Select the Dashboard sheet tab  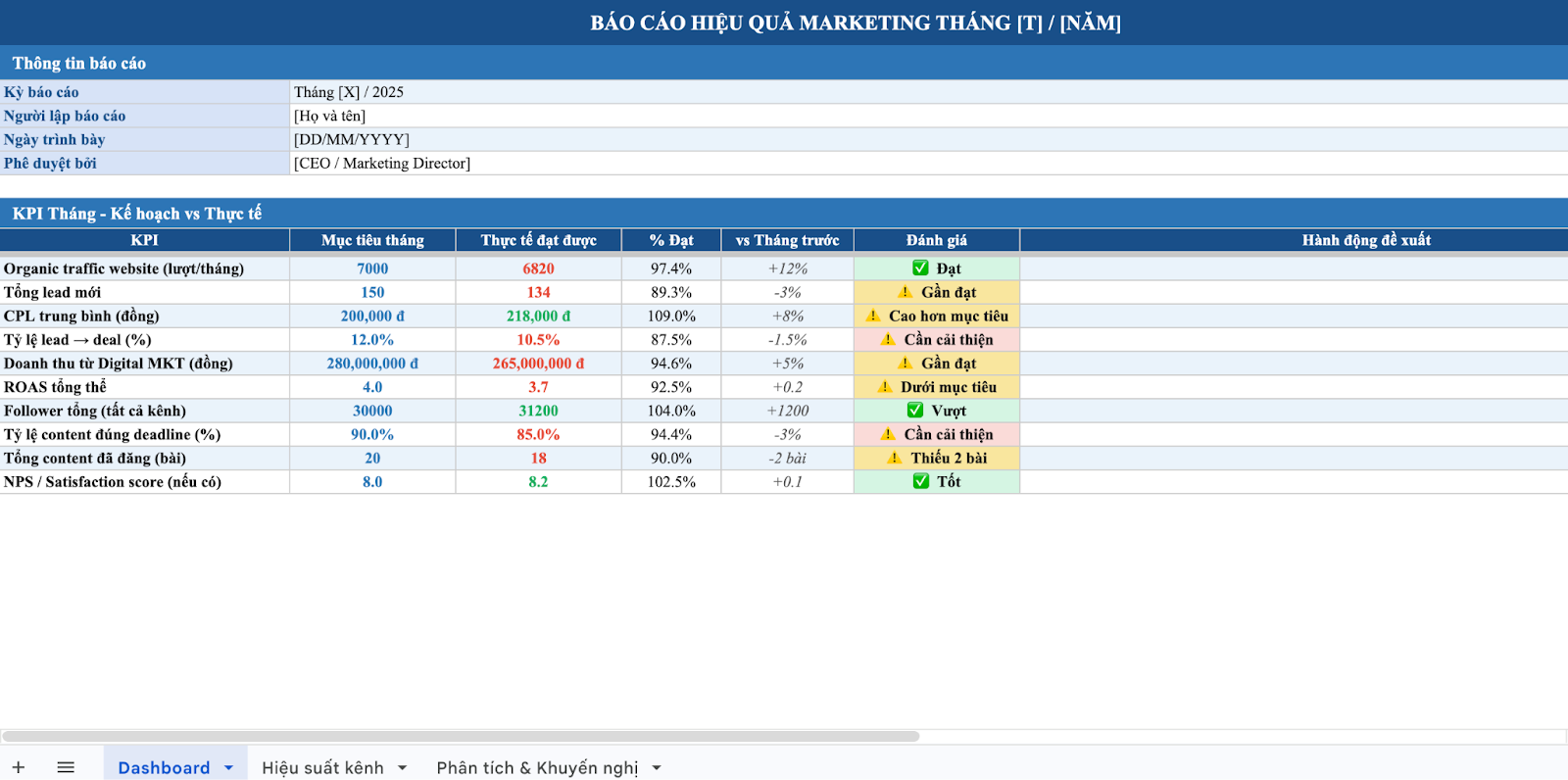tap(164, 768)
